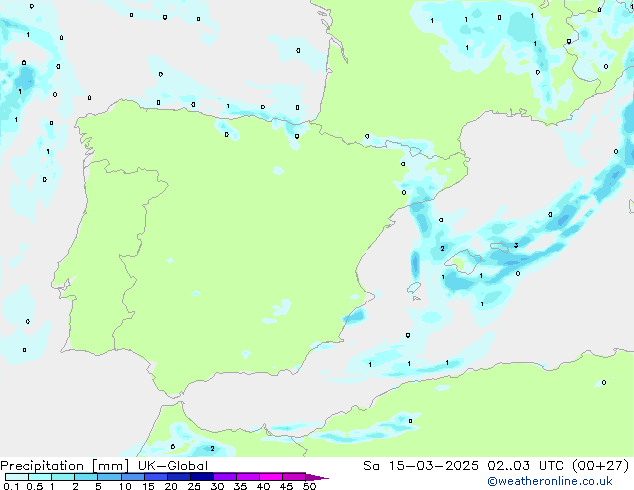Select the 35–40 mm legend swatch
Image resolution: width=634 pixels, height=490 pixels.
pos(248,477)
